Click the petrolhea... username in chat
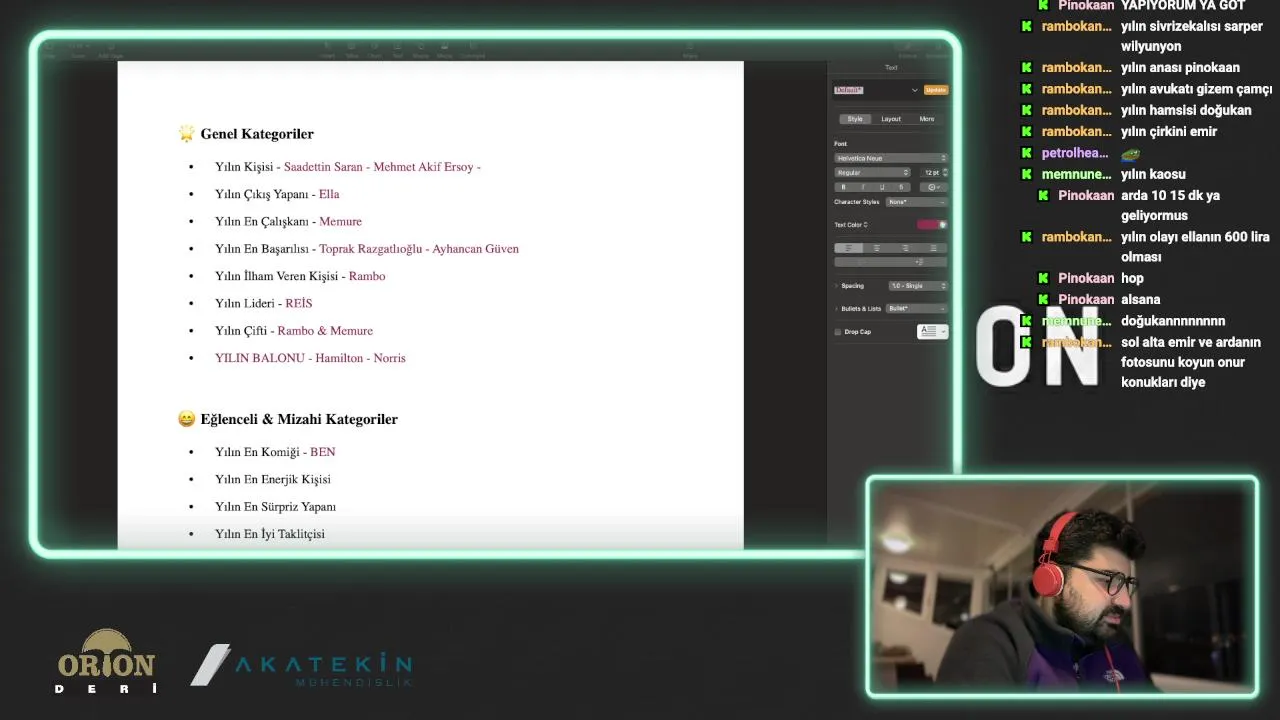The image size is (1280, 720). [x=1075, y=153]
